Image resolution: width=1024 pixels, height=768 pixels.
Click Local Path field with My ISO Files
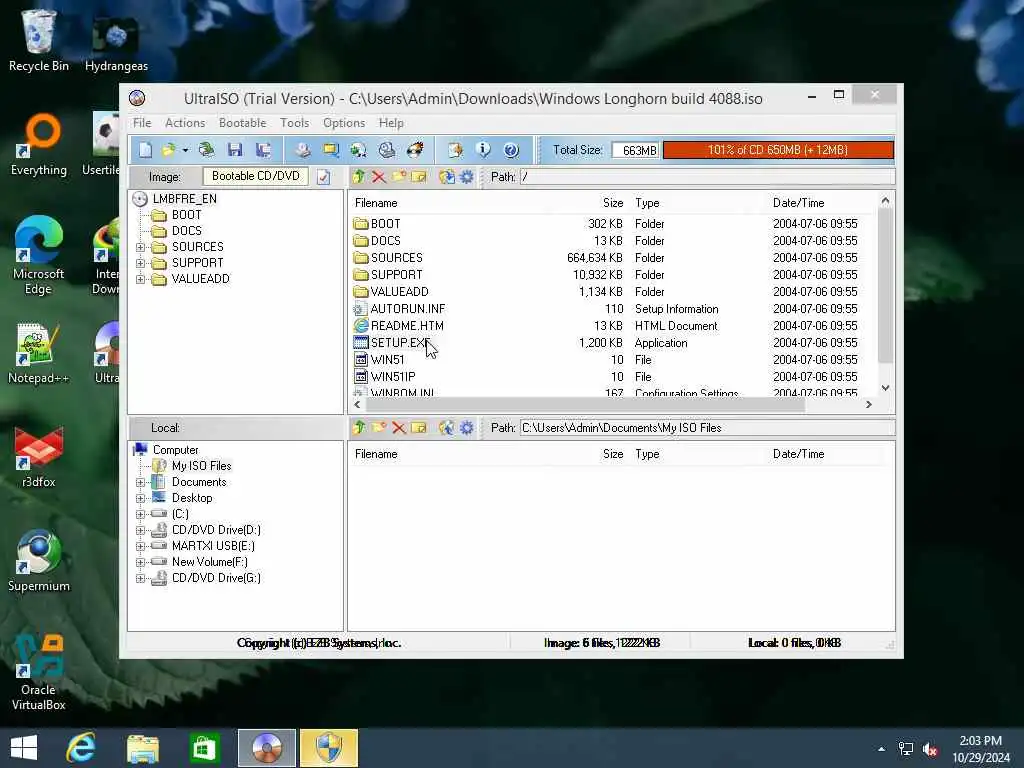(707, 428)
